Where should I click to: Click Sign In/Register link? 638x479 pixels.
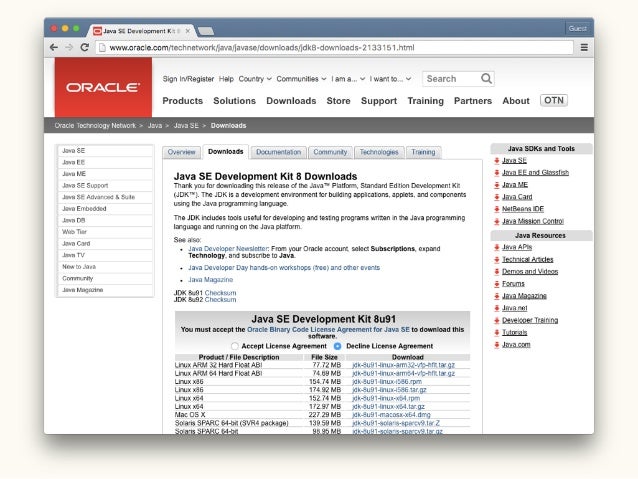pos(188,79)
